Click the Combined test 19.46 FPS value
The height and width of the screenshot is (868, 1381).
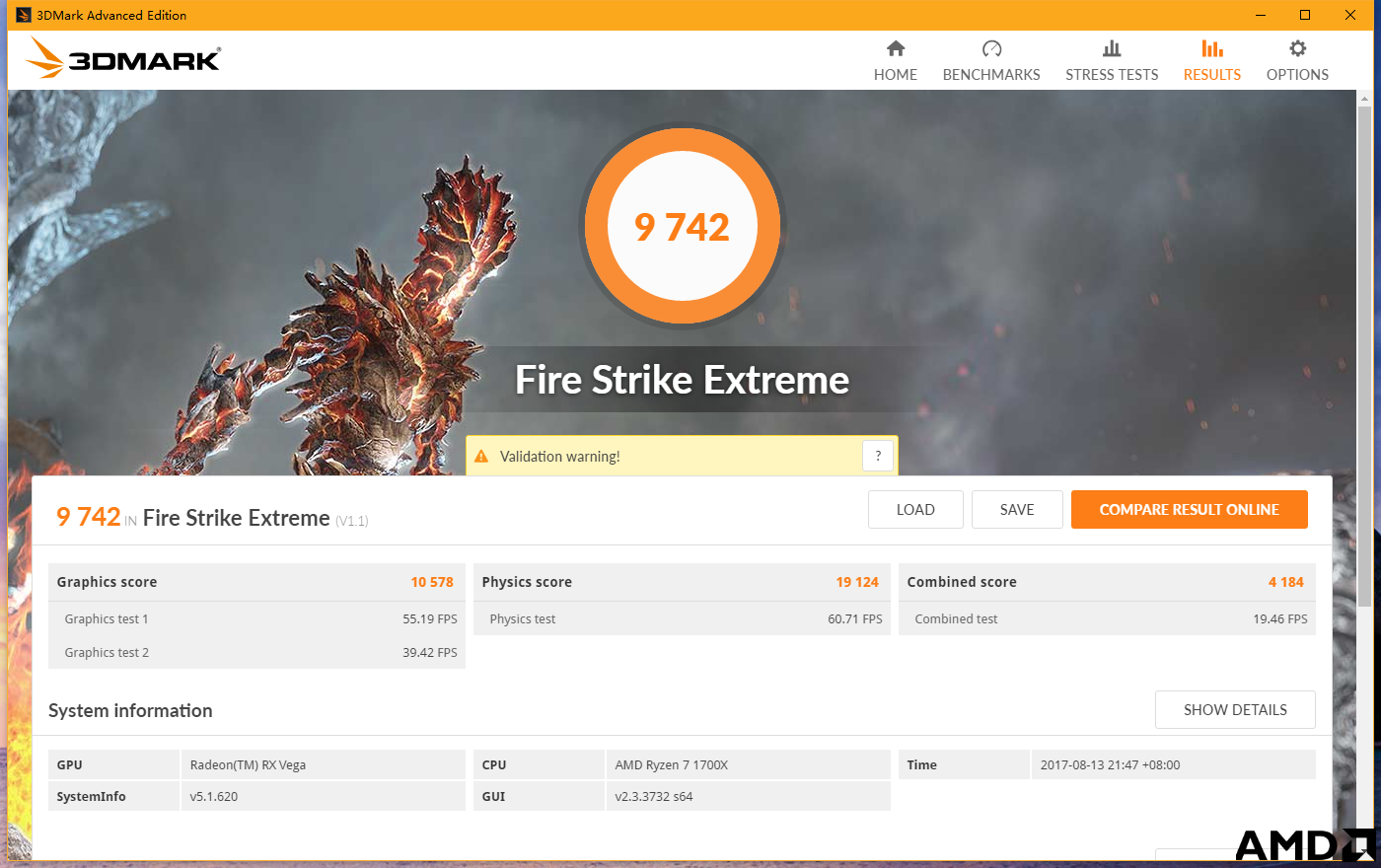1280,619
